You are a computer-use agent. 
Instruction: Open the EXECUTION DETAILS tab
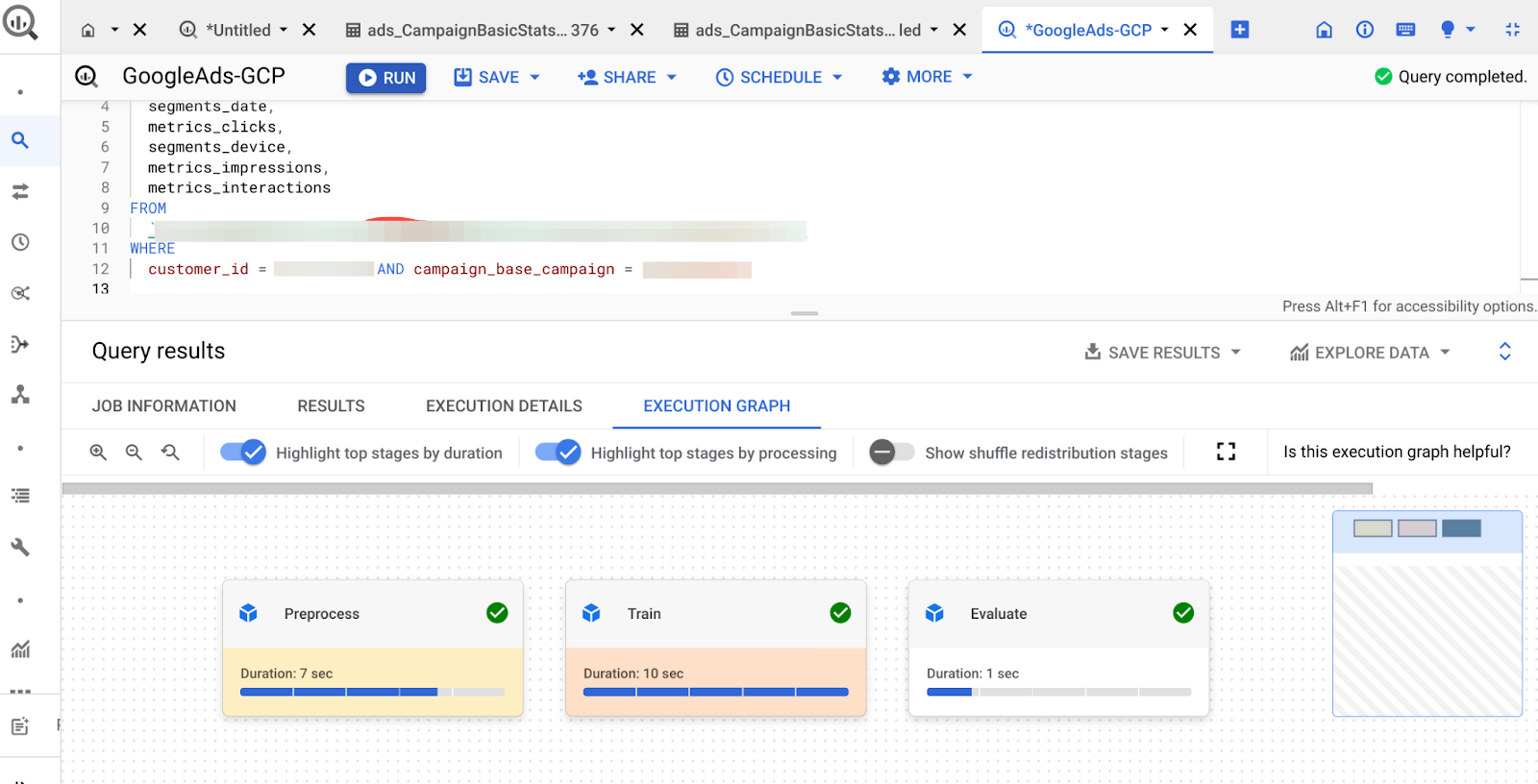coord(504,406)
